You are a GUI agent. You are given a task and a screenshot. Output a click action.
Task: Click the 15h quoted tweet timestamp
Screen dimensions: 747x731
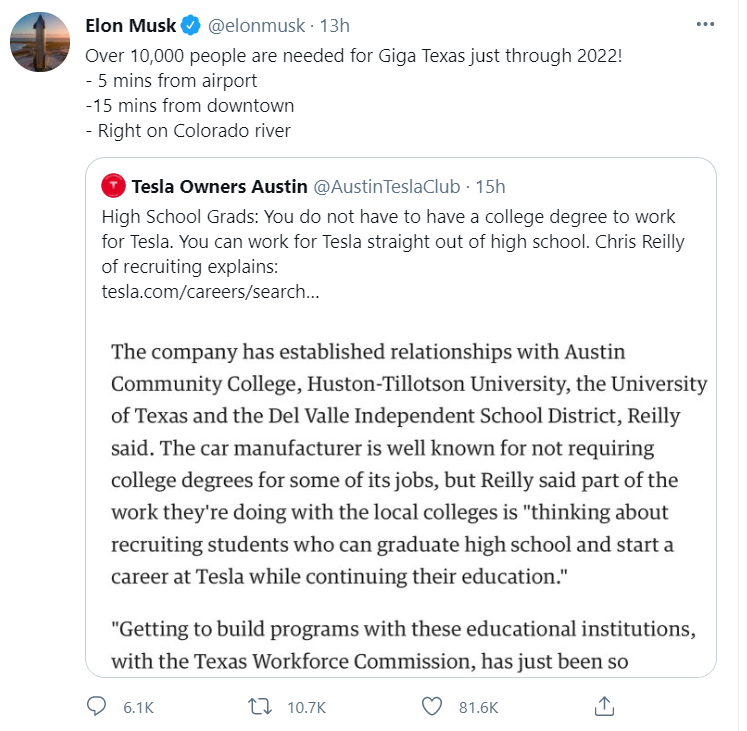pos(490,186)
